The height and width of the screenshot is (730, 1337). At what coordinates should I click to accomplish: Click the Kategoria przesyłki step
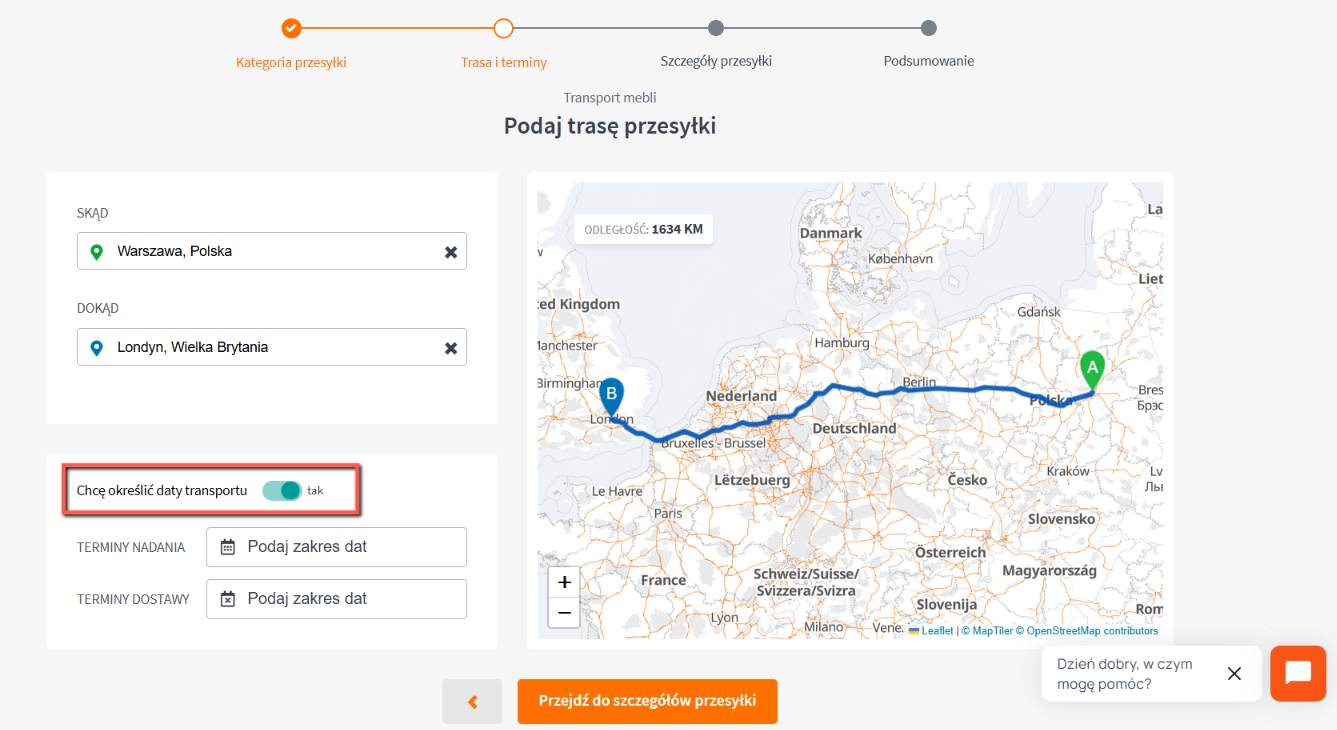(291, 29)
